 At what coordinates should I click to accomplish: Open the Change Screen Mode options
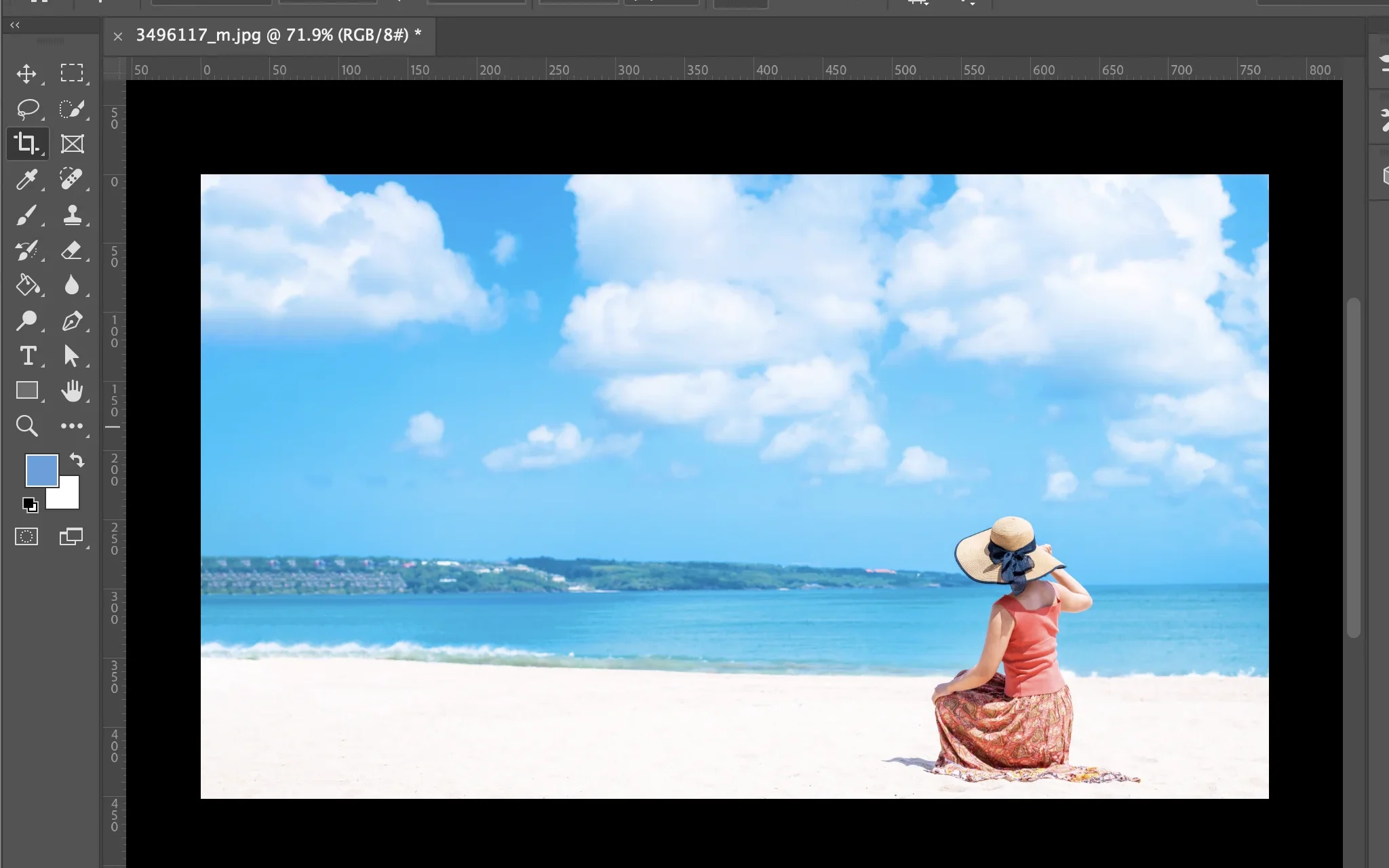pos(71,537)
